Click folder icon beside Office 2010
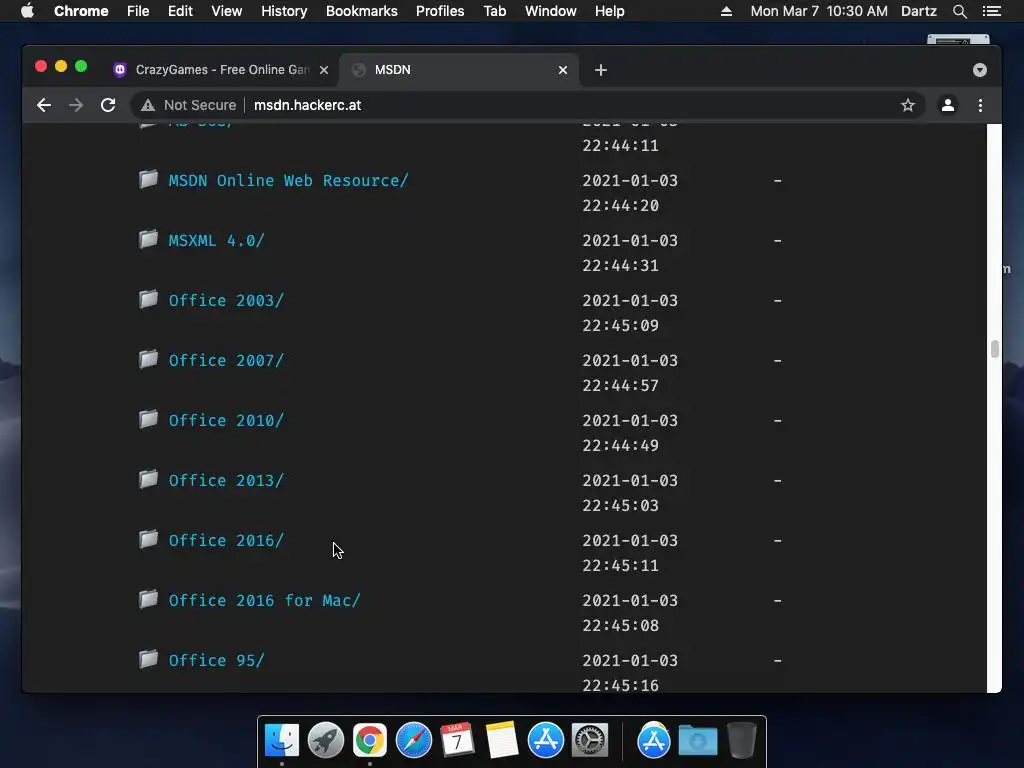 [148, 419]
